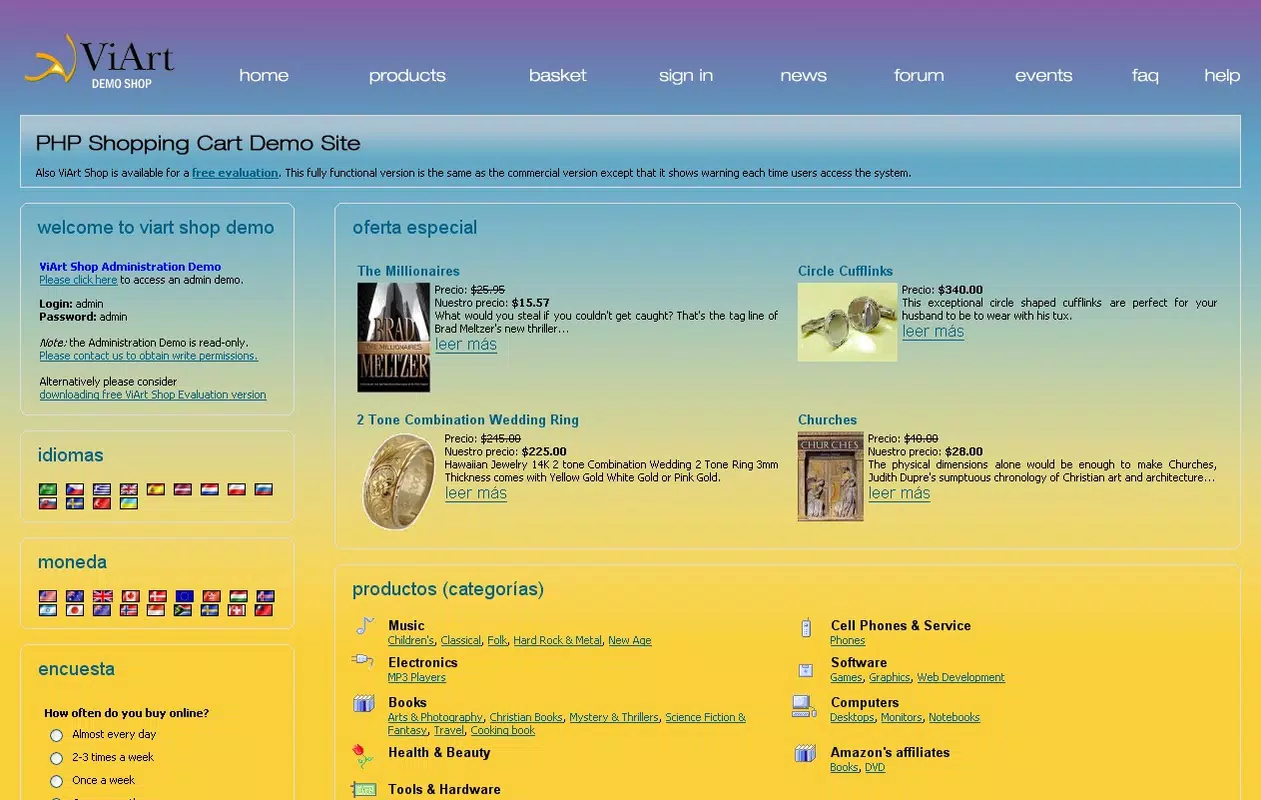
Task: Open the faq page
Action: 1145,76
